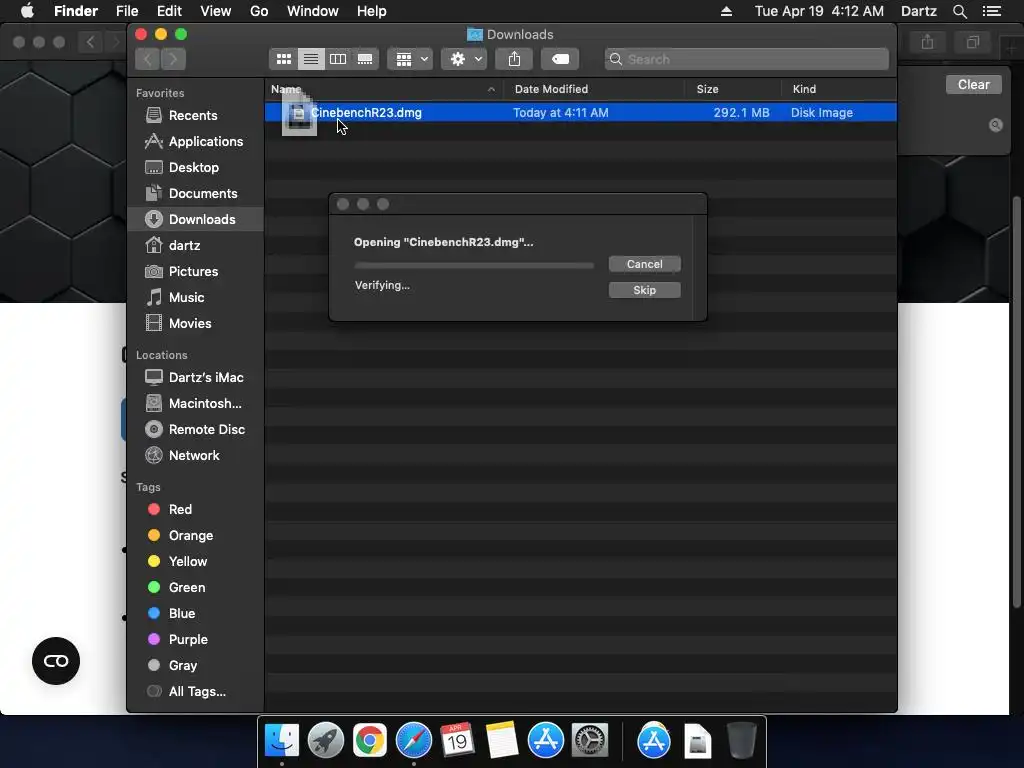Image resolution: width=1024 pixels, height=768 pixels.
Task: Sort by Kind column
Action: [x=839, y=89]
